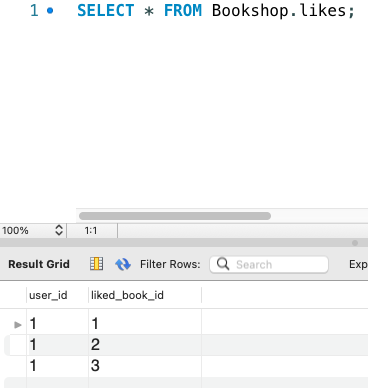Click user_id cell in row with book 3
The width and height of the screenshot is (368, 388).
(x=57, y=366)
